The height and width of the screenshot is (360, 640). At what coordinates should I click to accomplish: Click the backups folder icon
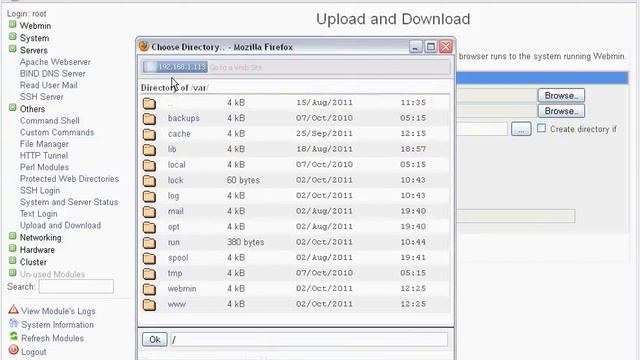(149, 118)
